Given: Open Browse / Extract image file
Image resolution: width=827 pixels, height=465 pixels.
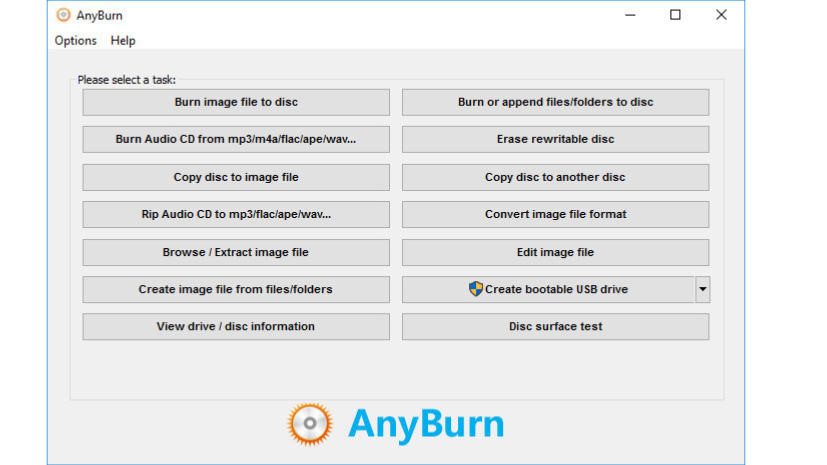Looking at the screenshot, I should tap(236, 252).
